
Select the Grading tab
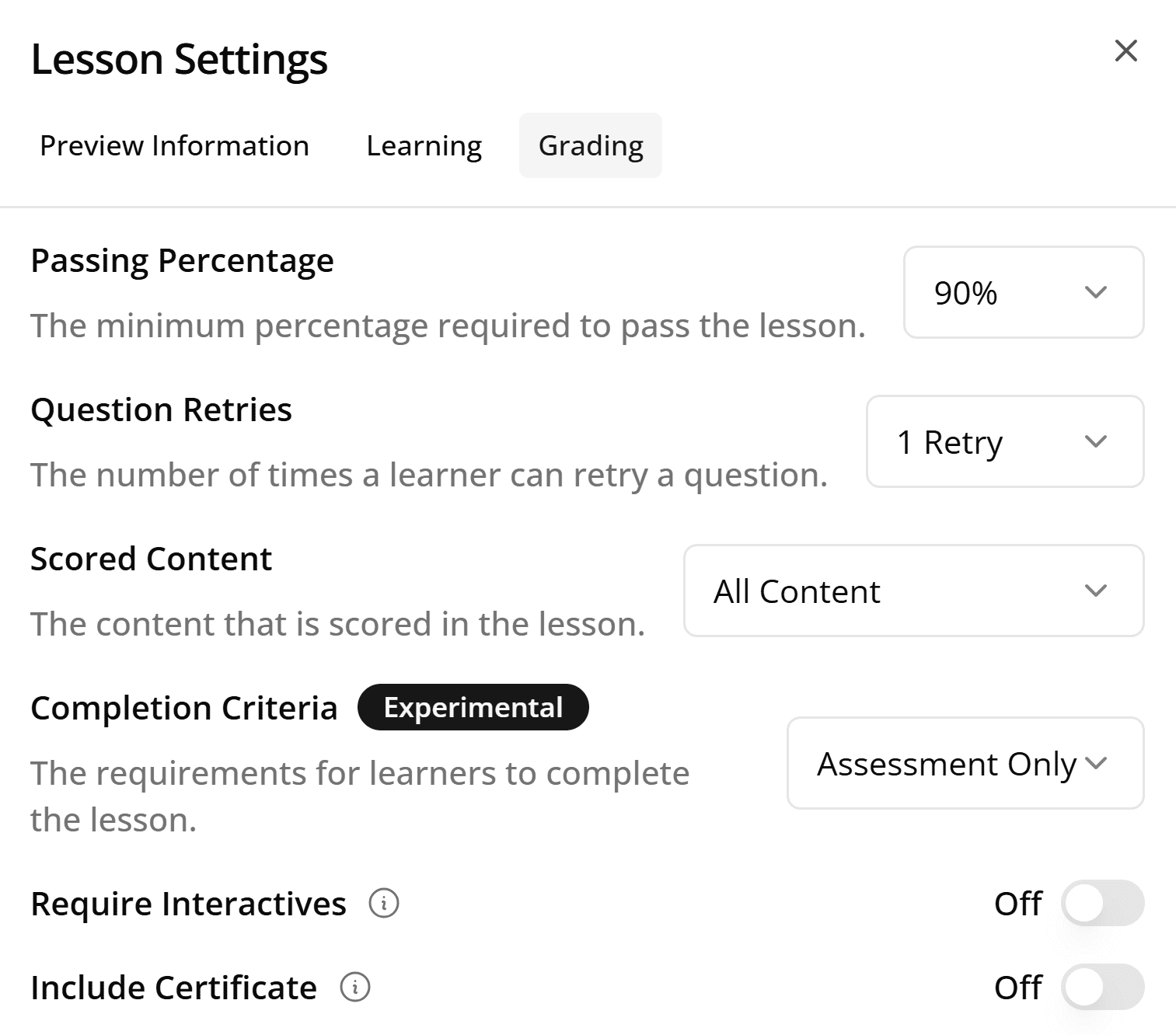[x=591, y=146]
